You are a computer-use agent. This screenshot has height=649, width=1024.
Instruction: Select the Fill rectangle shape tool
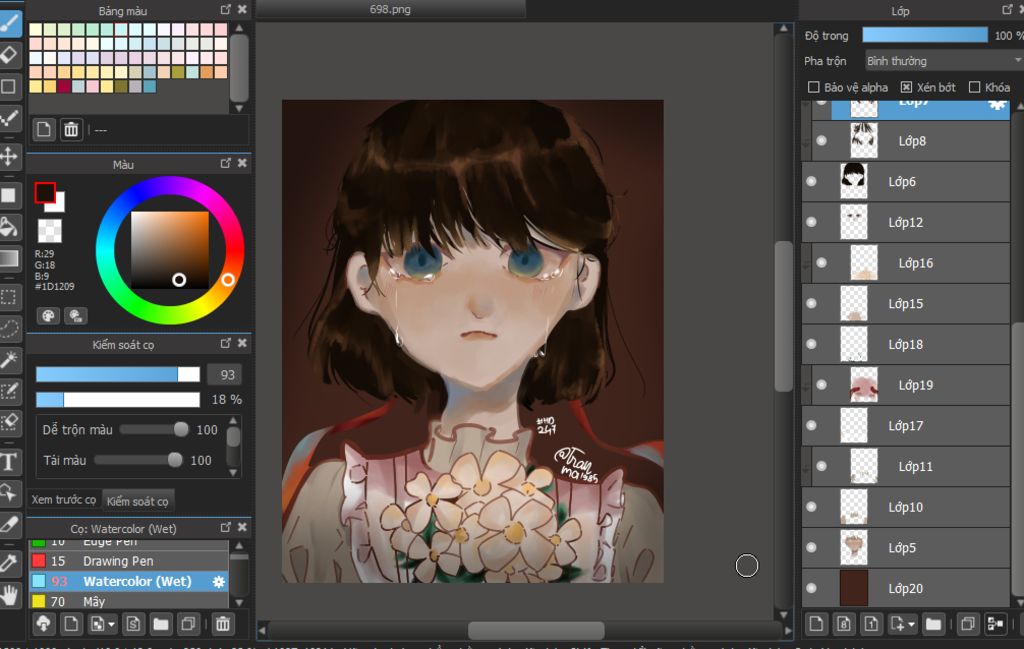[x=9, y=195]
